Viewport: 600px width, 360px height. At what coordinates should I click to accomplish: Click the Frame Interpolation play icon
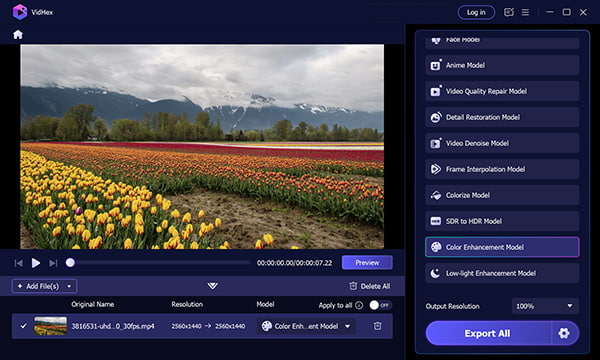(x=435, y=169)
